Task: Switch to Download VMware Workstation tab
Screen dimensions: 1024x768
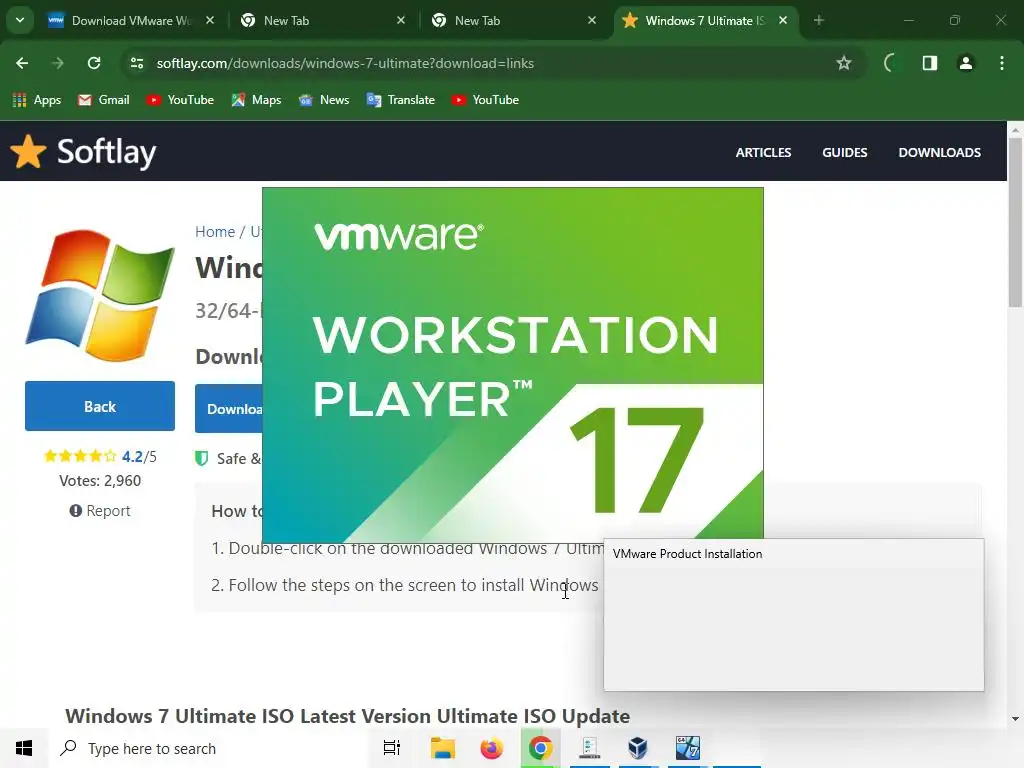Action: 131,21
